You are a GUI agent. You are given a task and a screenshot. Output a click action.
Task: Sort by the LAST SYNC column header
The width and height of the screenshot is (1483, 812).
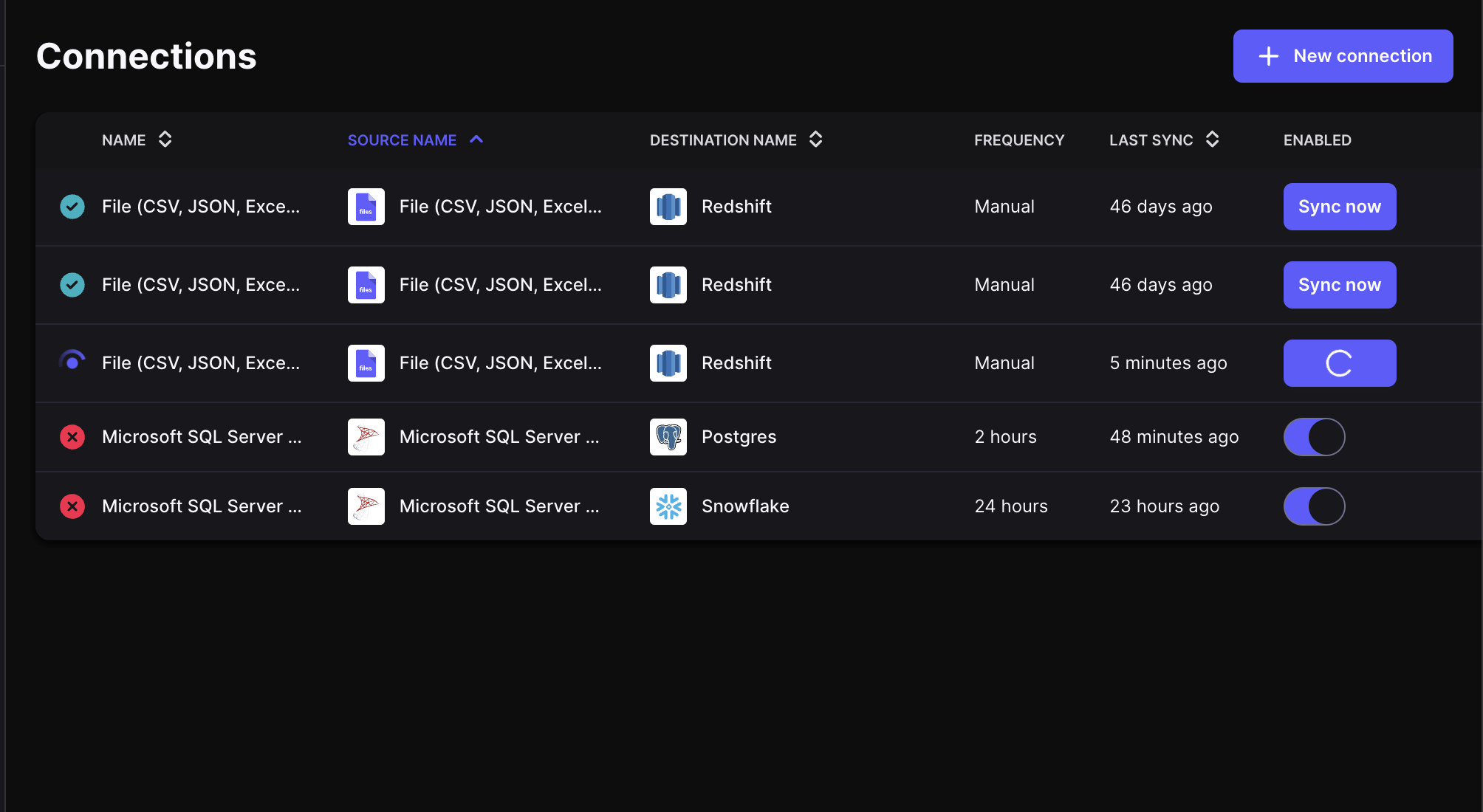point(1151,140)
